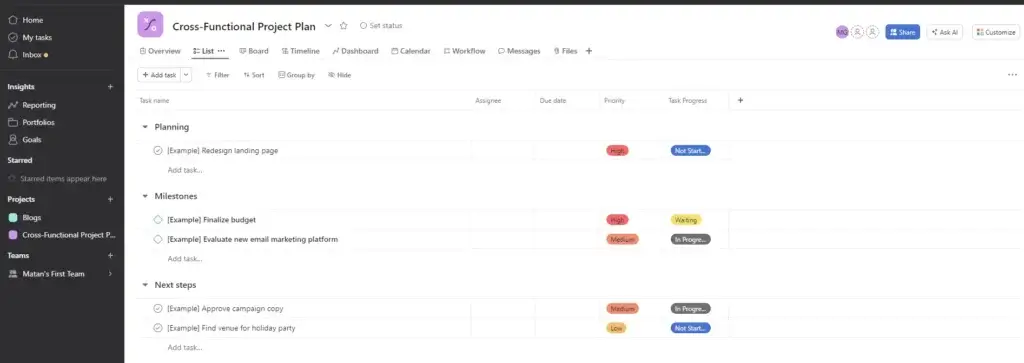Switch to the Workflow tab
Image resolution: width=1024 pixels, height=363 pixels.
tap(464, 51)
